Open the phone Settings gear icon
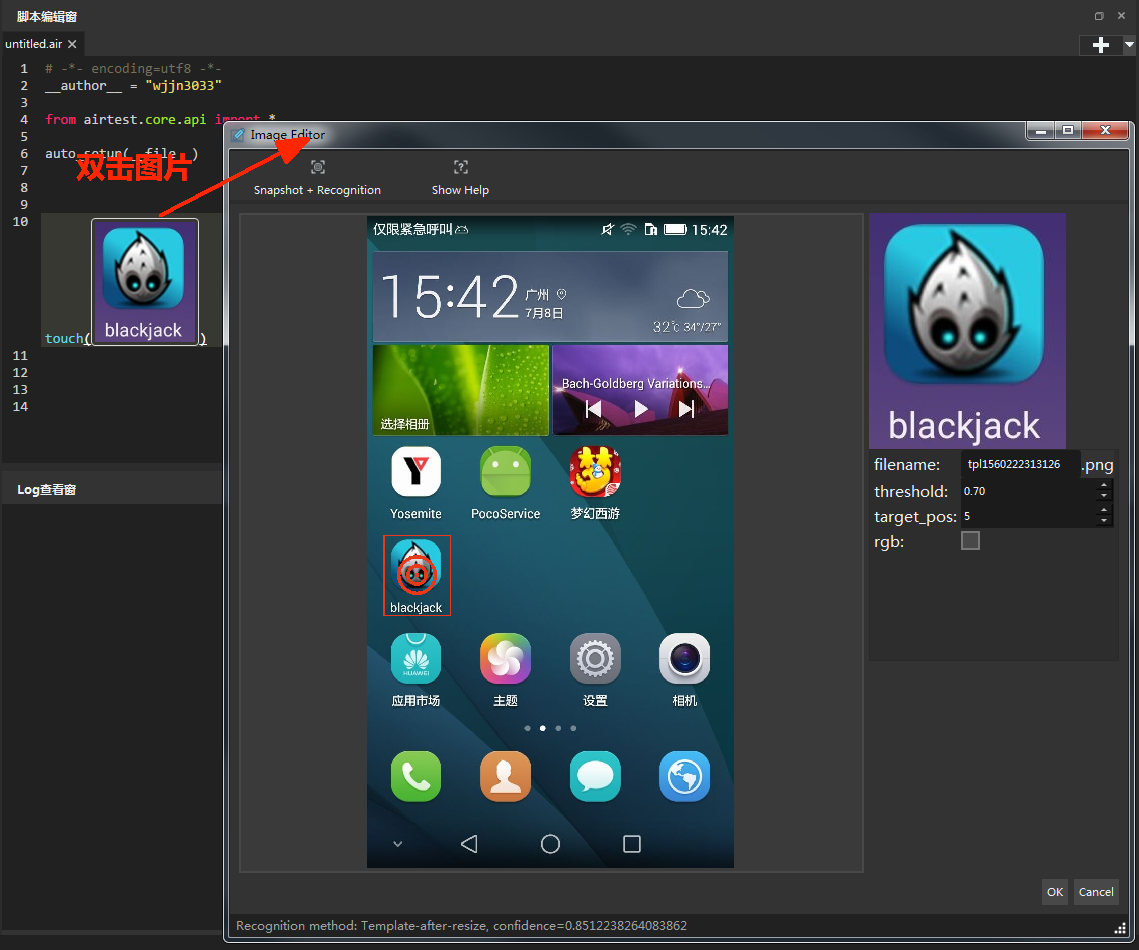The height and width of the screenshot is (950, 1139). coord(595,659)
